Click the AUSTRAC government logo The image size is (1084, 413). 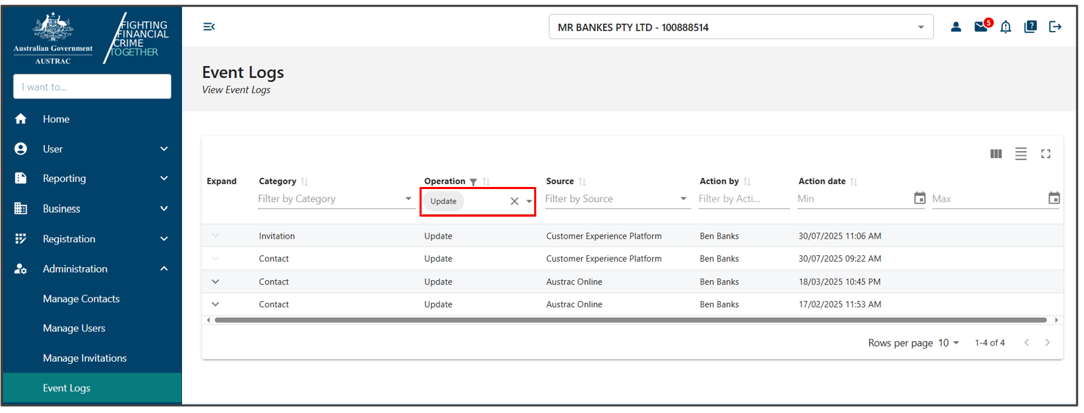tap(53, 39)
